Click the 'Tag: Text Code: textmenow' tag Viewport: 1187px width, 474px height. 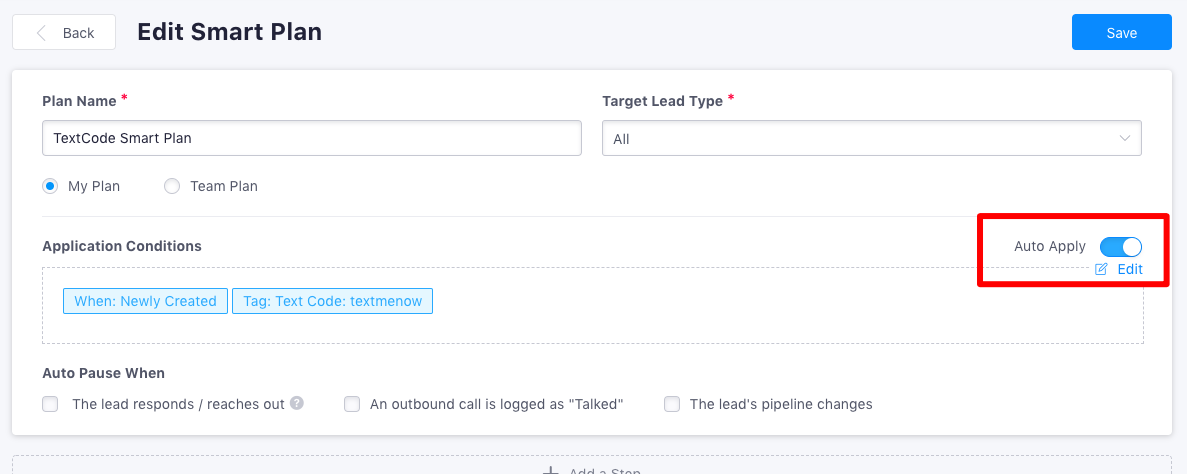point(332,301)
